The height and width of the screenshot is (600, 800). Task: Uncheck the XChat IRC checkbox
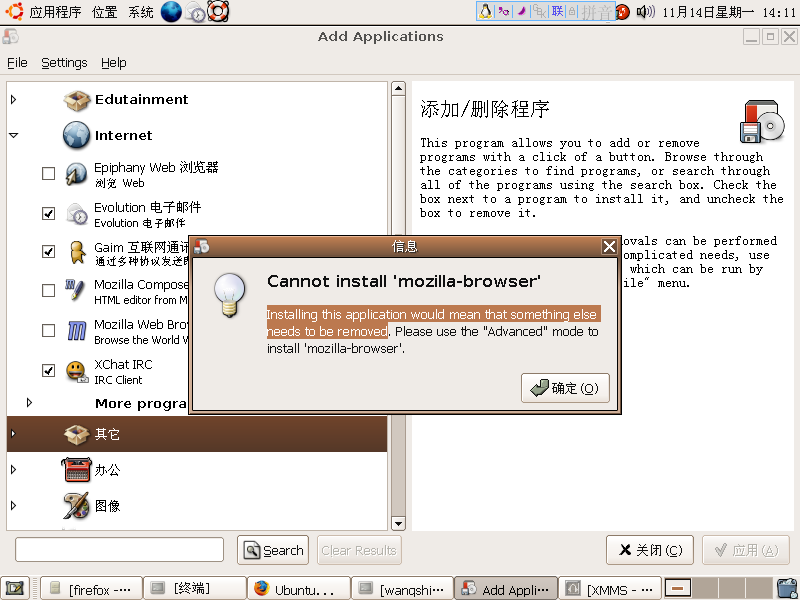48,370
